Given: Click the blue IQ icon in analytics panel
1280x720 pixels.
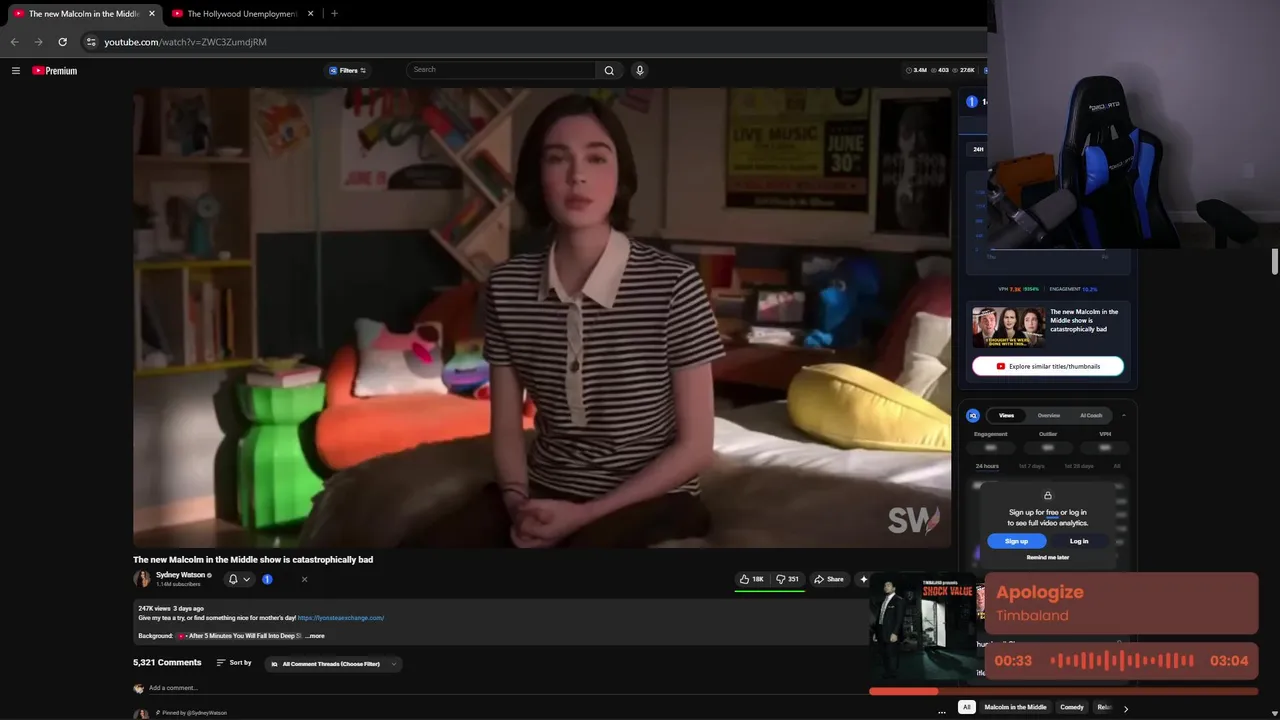Looking at the screenshot, I should coord(973,415).
